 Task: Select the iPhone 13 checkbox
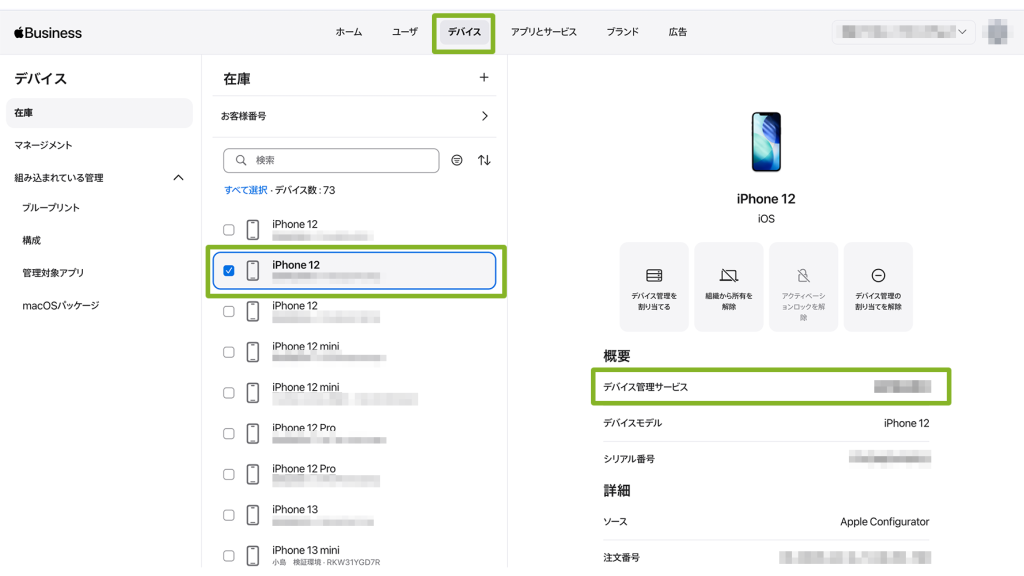(229, 515)
